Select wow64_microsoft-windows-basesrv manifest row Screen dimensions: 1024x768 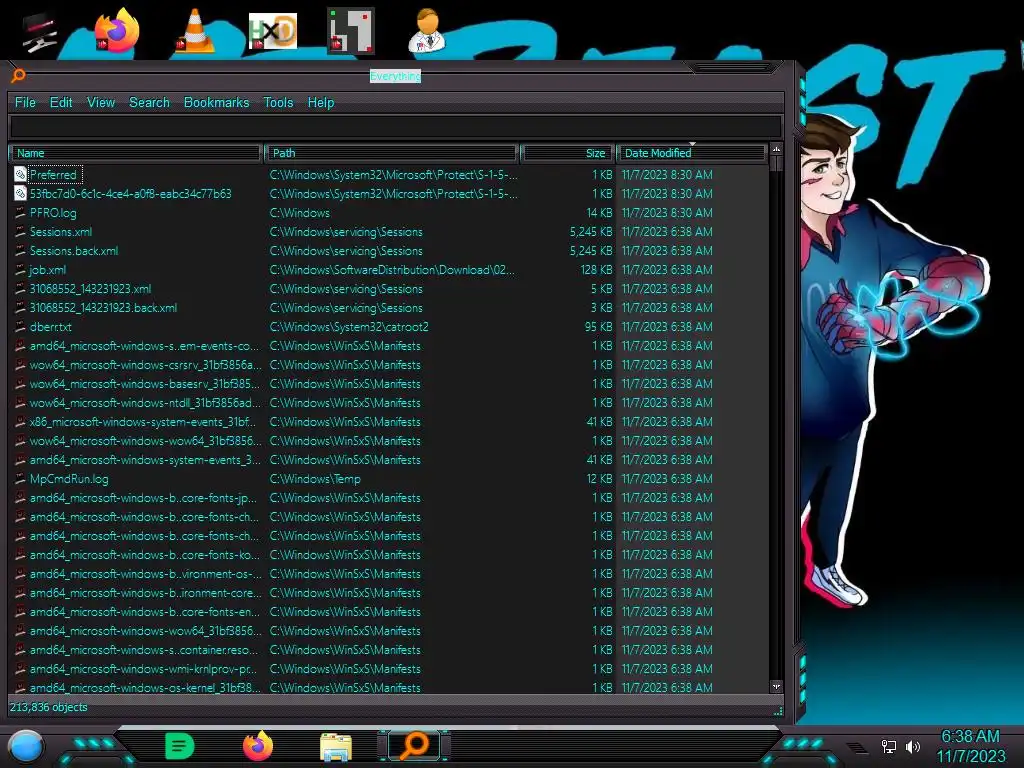(388, 383)
